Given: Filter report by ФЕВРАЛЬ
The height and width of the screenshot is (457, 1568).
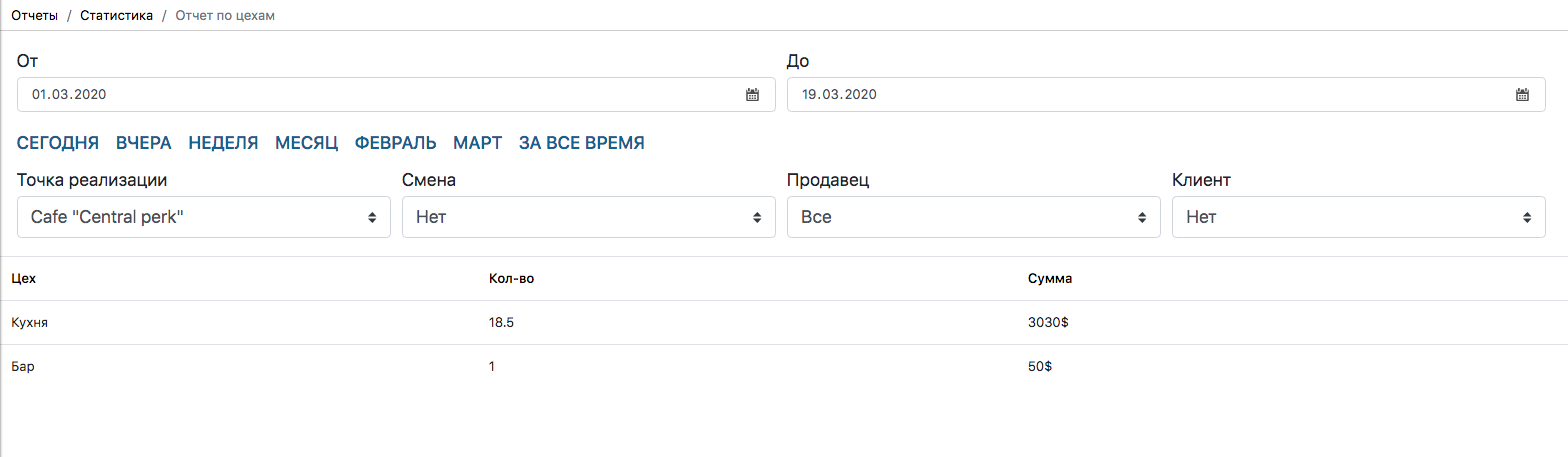Looking at the screenshot, I should tap(396, 143).
